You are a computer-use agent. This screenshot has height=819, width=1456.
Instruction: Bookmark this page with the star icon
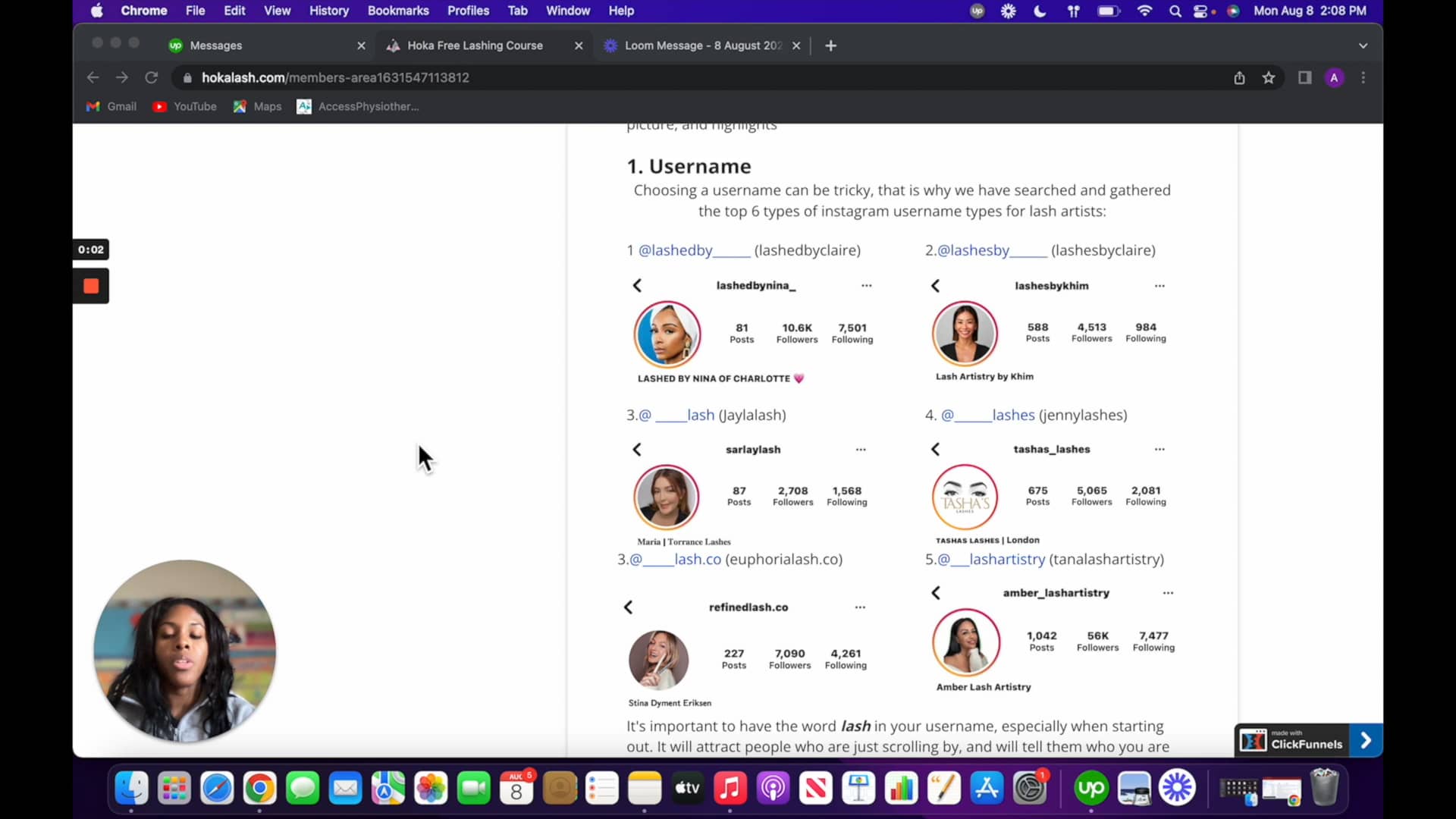[x=1269, y=77]
